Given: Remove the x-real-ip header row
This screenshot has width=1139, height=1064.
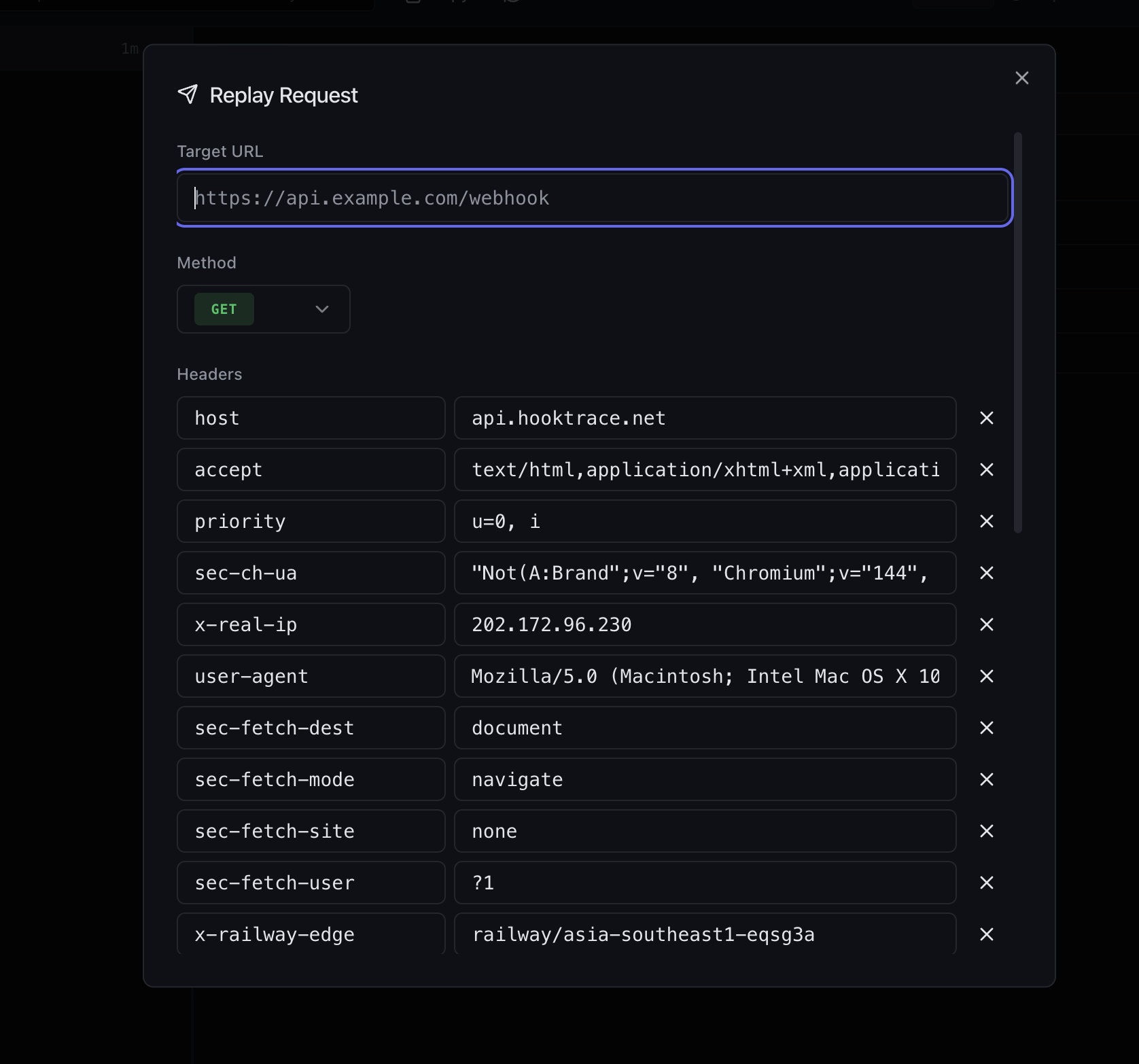Looking at the screenshot, I should pyautogui.click(x=986, y=624).
